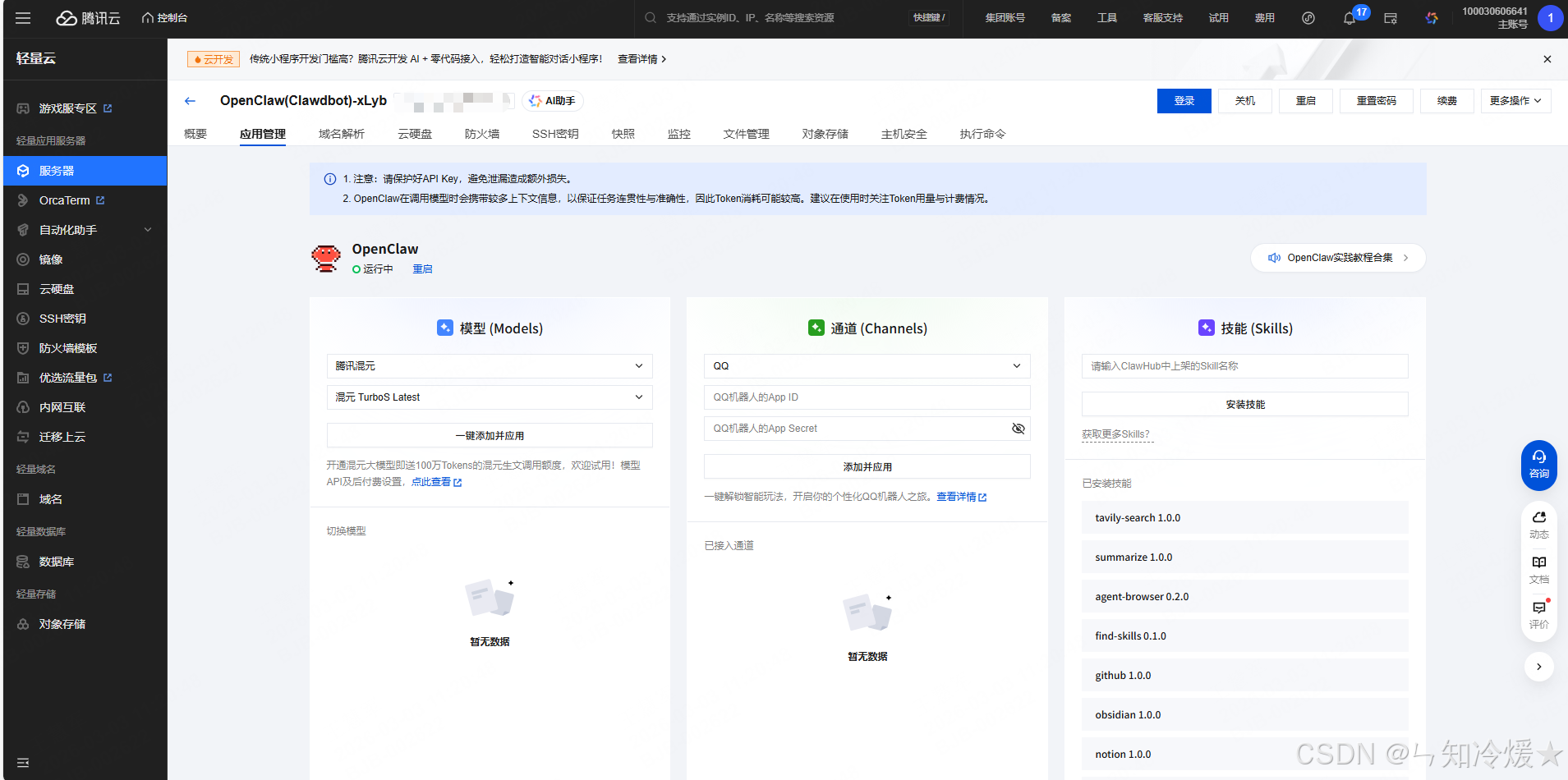This screenshot has height=780, width=1568.
Task: Click the 重置密码 button
Action: click(x=1377, y=101)
